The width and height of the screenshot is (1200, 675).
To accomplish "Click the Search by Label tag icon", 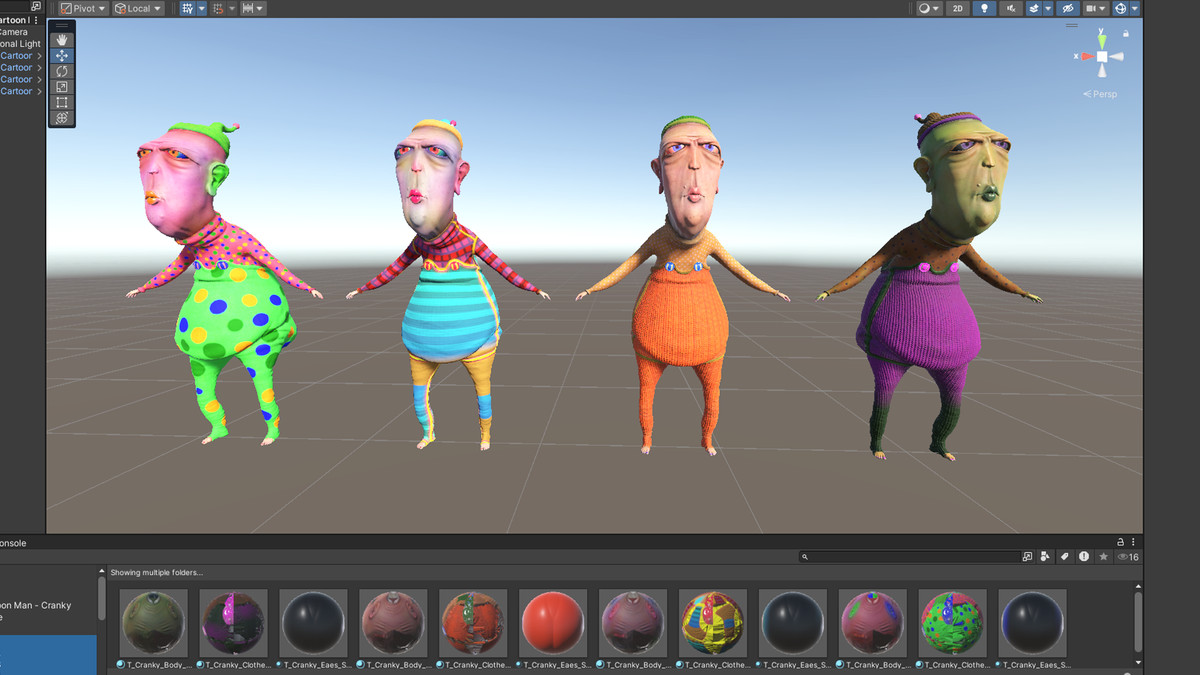I will 1065,556.
